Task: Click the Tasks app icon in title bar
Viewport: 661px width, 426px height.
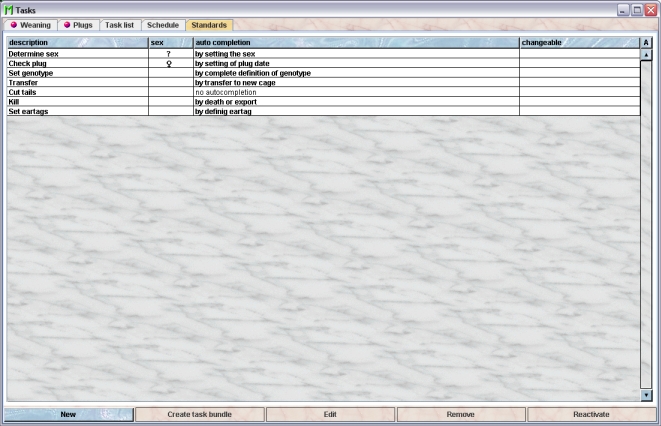Action: pos(8,8)
